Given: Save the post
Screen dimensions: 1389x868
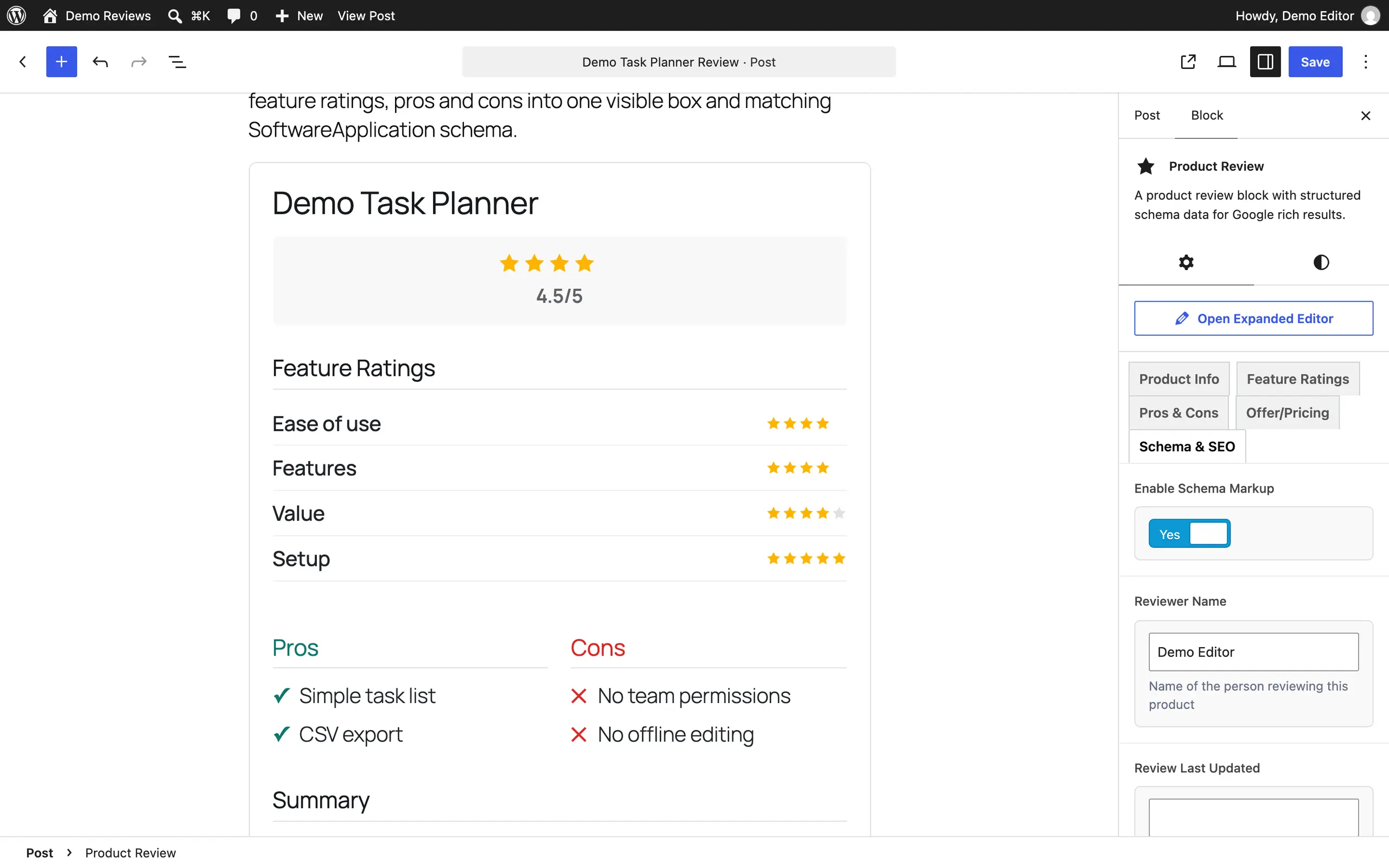Looking at the screenshot, I should [x=1315, y=61].
